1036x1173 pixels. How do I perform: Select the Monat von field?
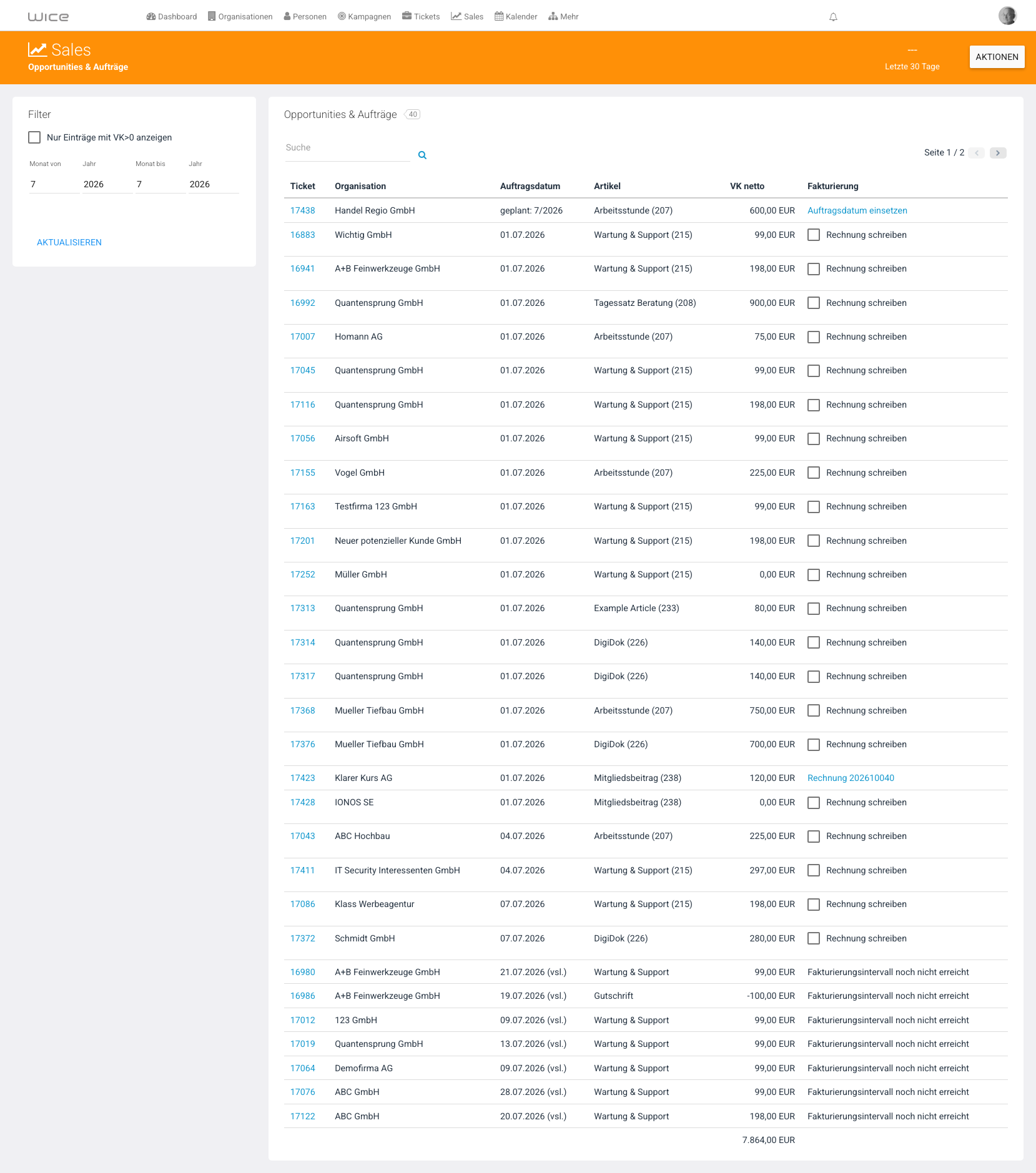54,184
